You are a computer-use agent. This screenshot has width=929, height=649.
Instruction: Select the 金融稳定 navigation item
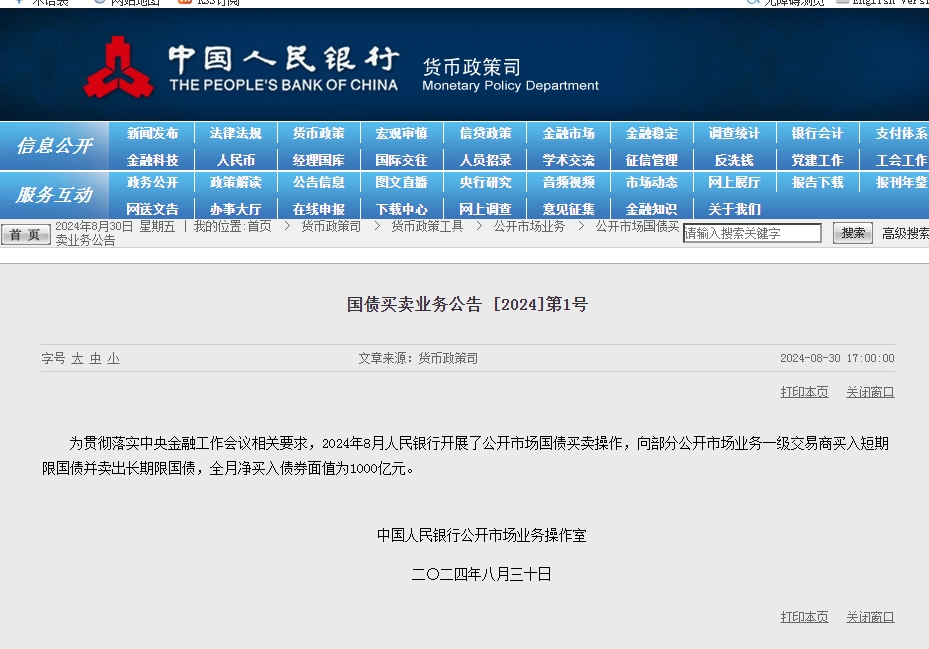pyautogui.click(x=651, y=133)
